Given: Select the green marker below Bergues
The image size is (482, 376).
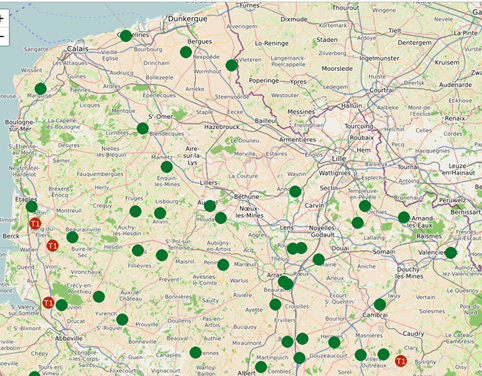Looking at the screenshot, I should coord(186,52).
